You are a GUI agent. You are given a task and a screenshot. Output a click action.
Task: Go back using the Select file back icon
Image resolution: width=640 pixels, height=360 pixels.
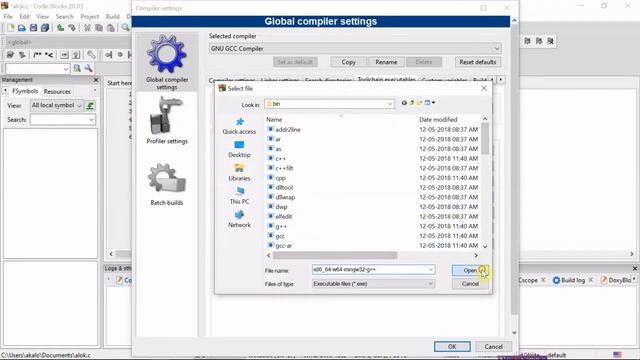[404, 103]
